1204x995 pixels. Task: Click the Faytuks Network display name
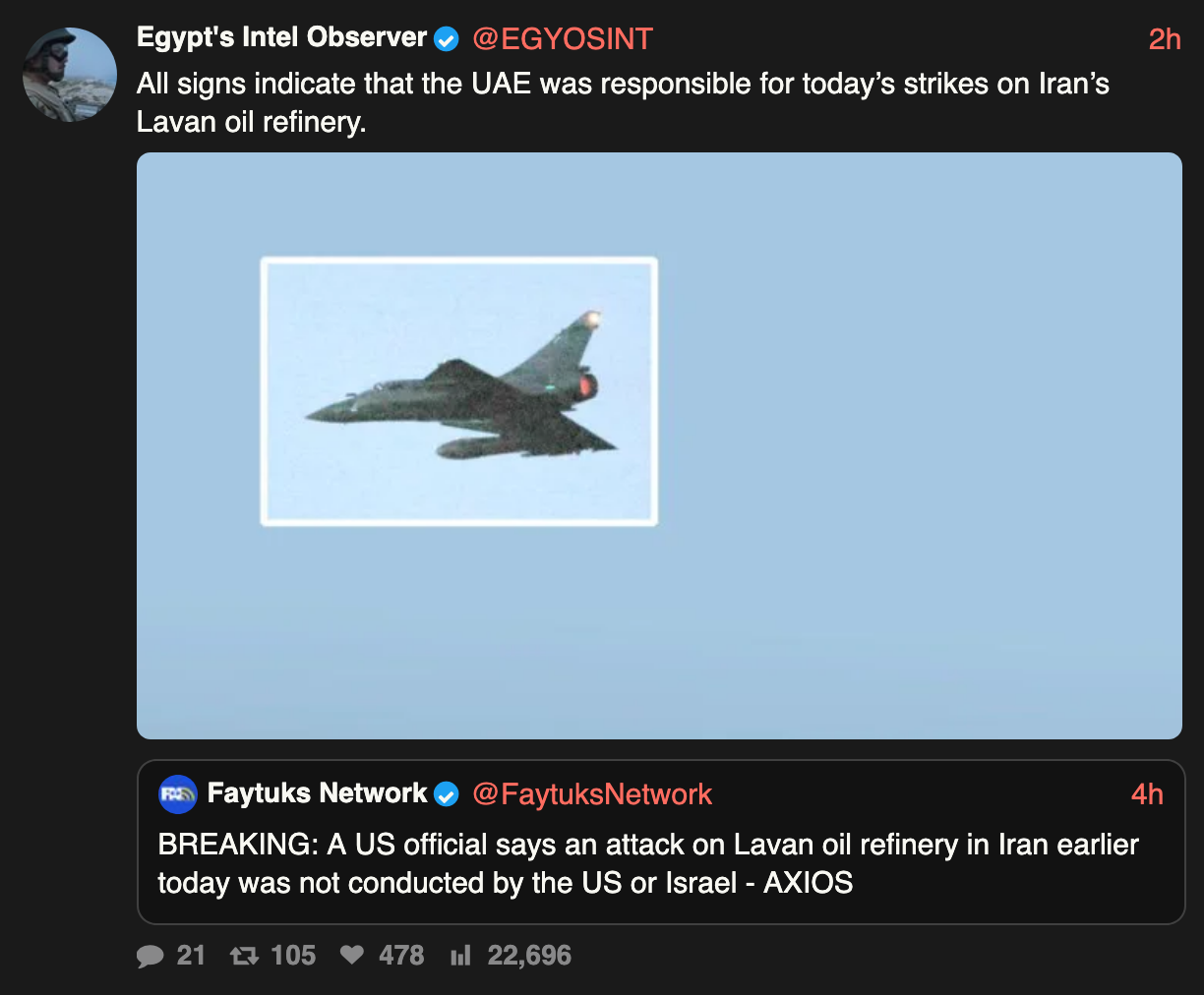pos(317,793)
